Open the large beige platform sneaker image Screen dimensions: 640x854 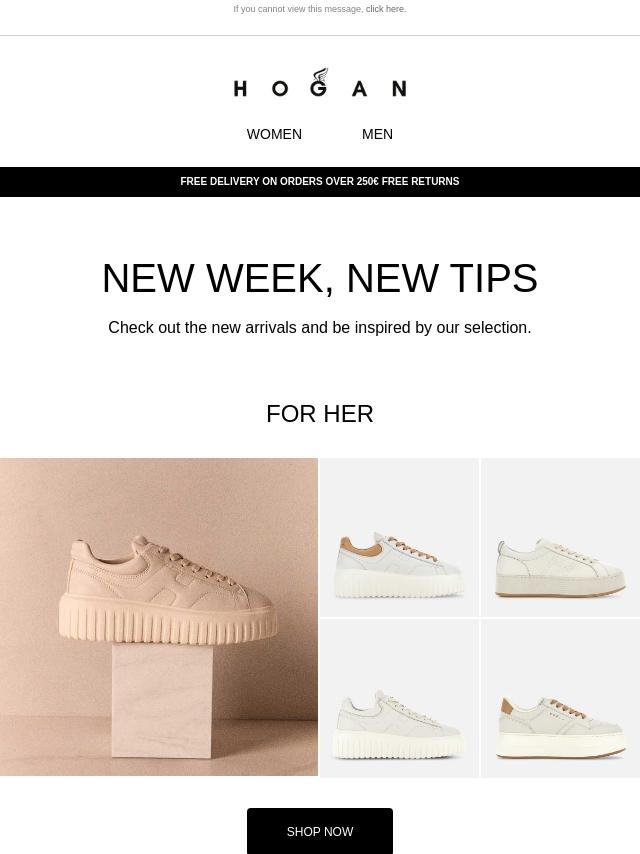[x=159, y=617]
